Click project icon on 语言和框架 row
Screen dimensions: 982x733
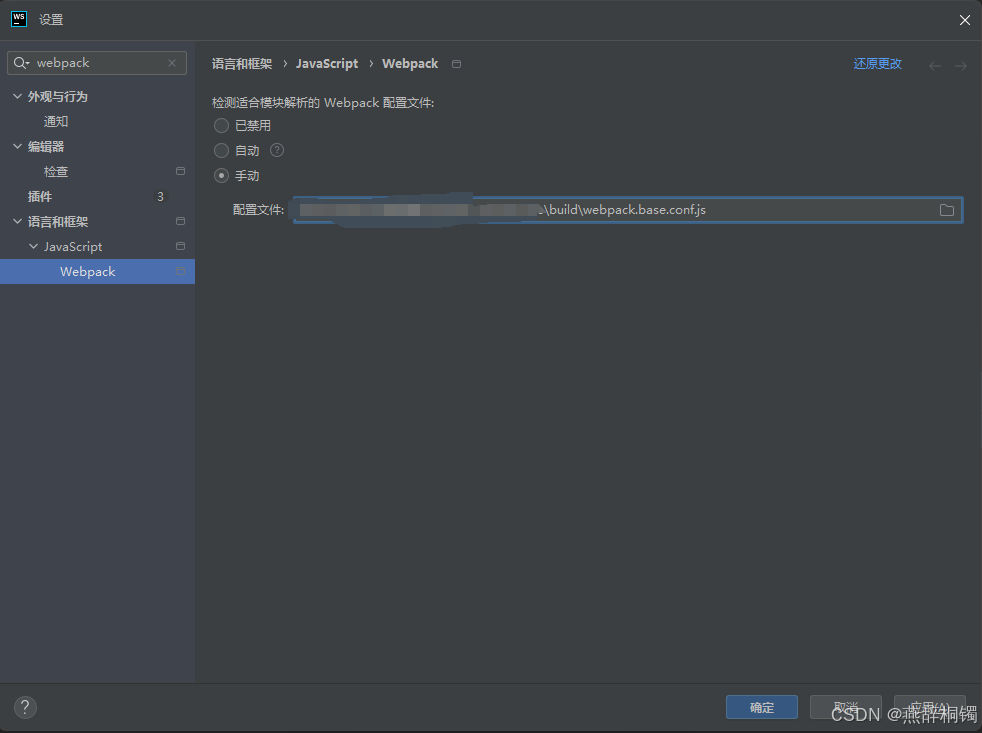180,221
